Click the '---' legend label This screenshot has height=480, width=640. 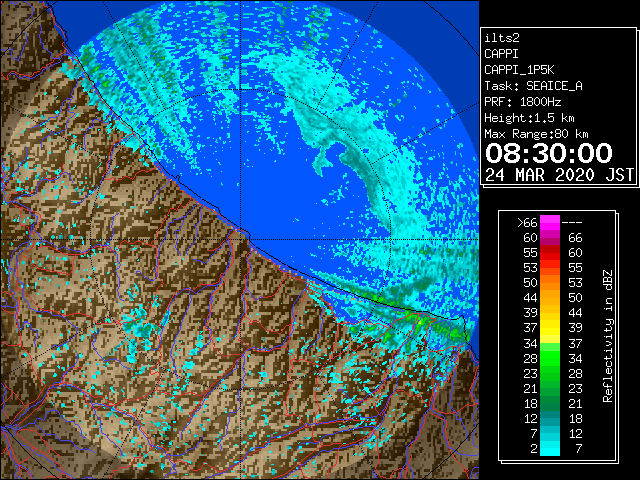(x=572, y=223)
